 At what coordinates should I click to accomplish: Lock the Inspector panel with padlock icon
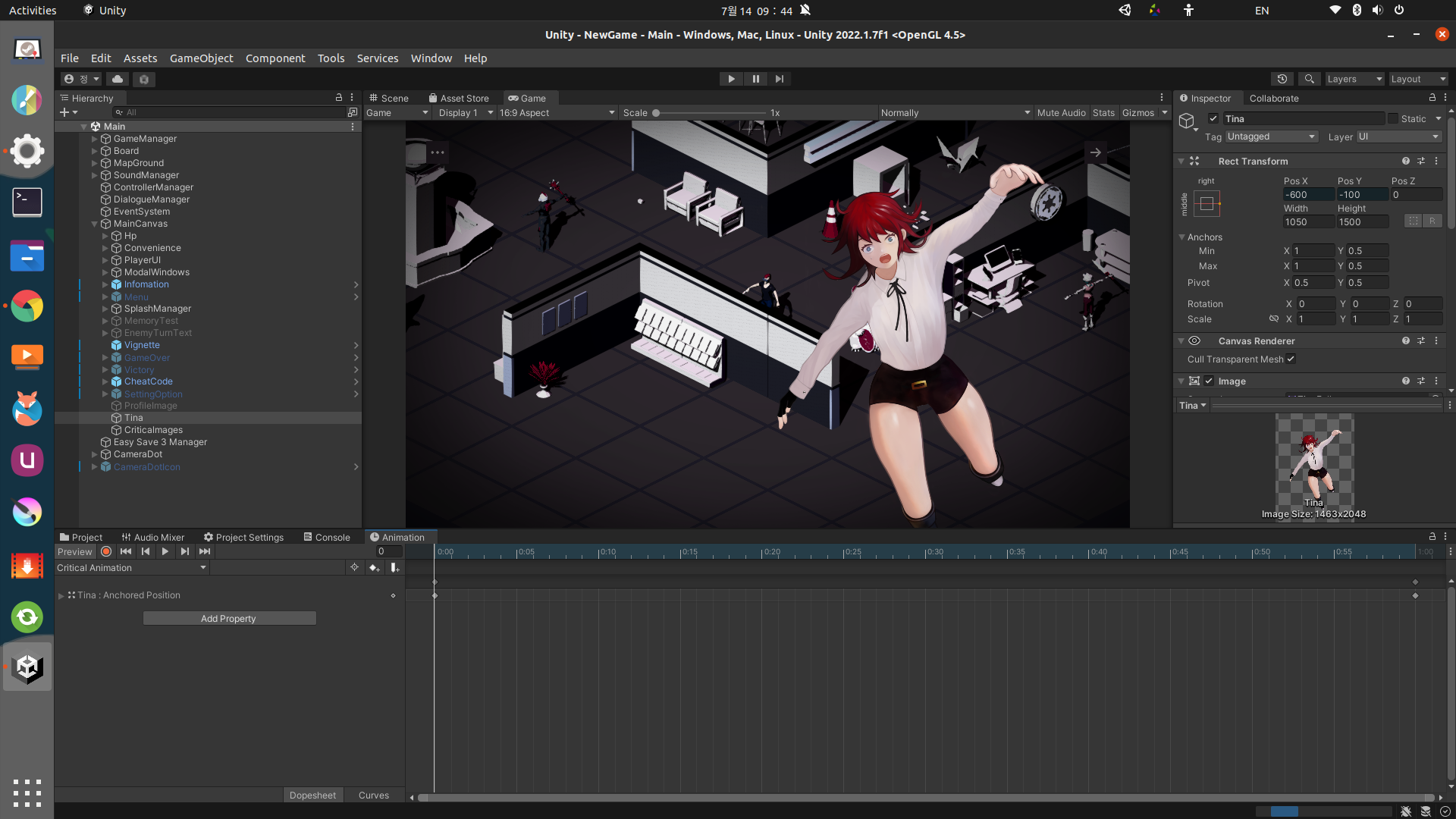pos(1432,98)
